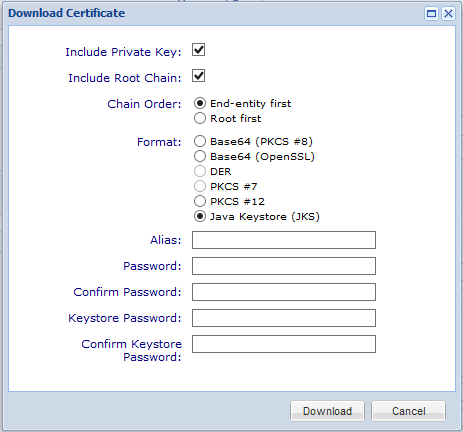Click into the Password field
This screenshot has height=432, width=463.
tap(284, 266)
